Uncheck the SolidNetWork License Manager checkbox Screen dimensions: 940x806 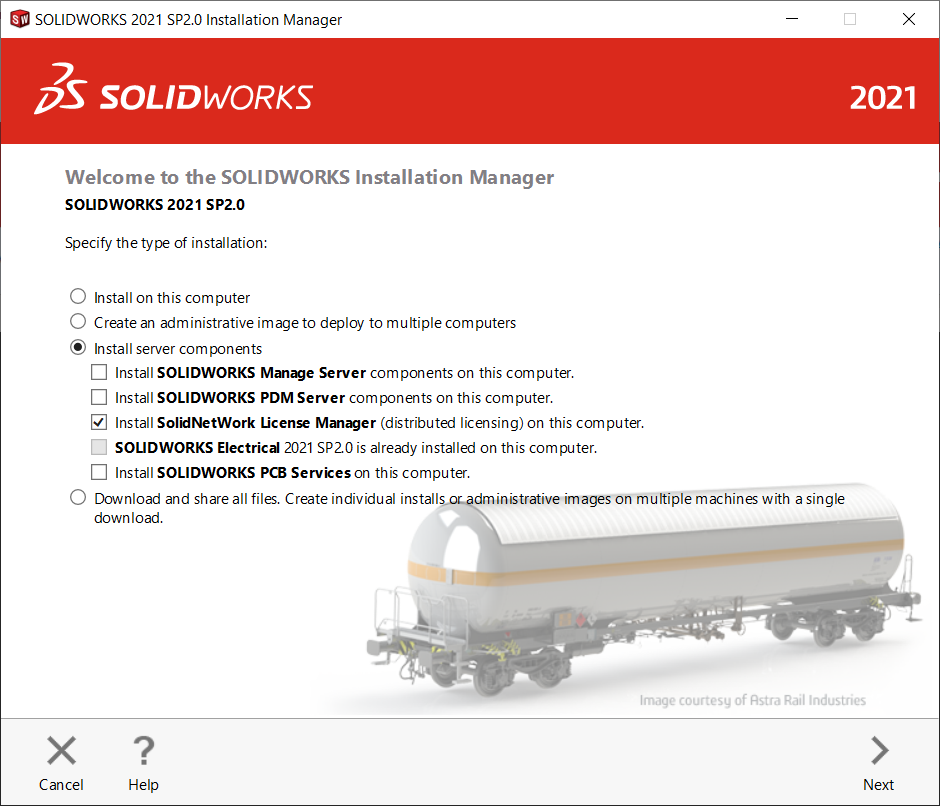click(x=99, y=421)
